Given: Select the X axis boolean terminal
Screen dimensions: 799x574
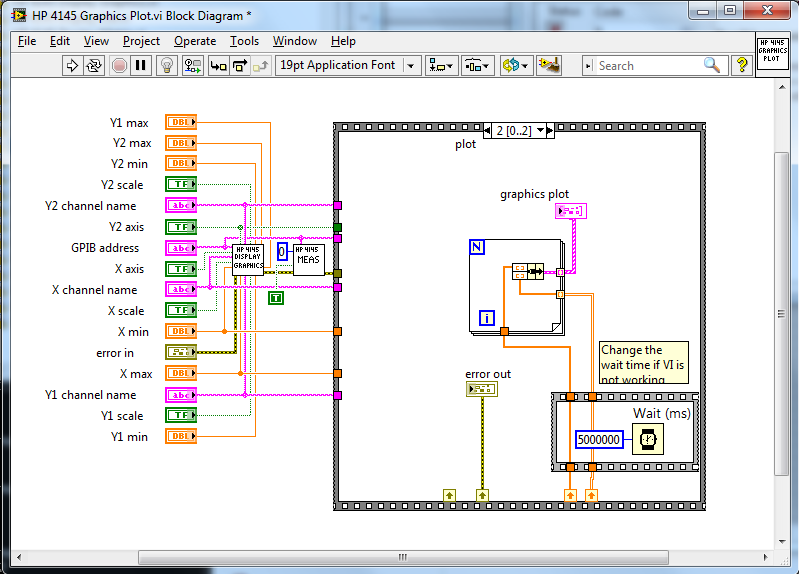Looking at the screenshot, I should pos(181,269).
